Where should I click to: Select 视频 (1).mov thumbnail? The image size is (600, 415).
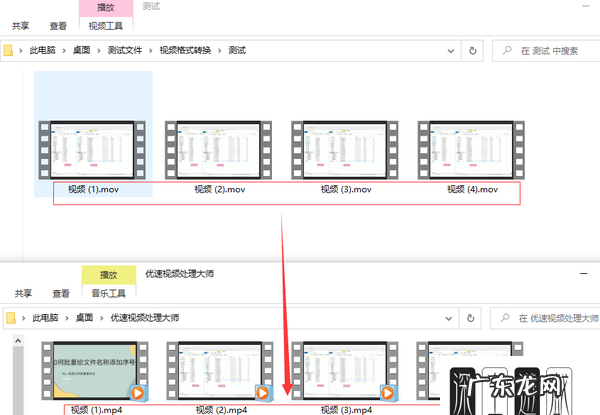pyautogui.click(x=92, y=150)
